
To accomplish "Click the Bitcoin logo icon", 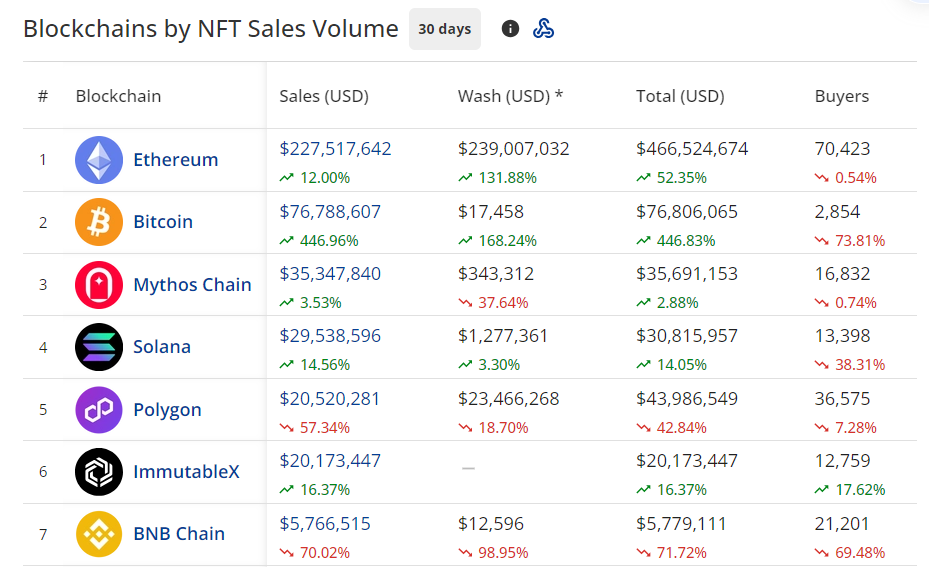I will point(99,222).
